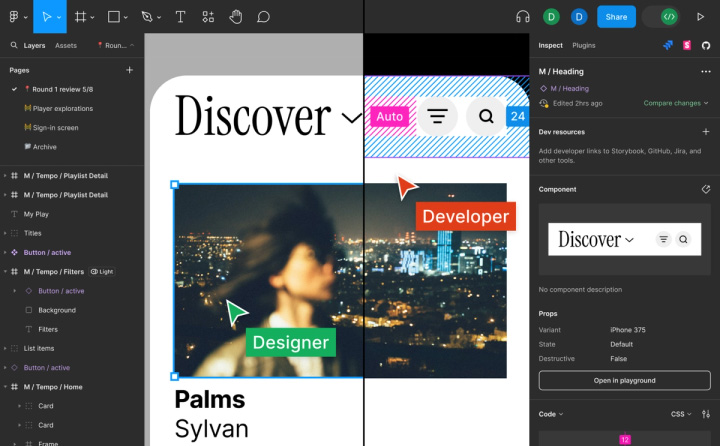Expand the List items layer group
Screen dimensions: 720x446
[x=5, y=348]
